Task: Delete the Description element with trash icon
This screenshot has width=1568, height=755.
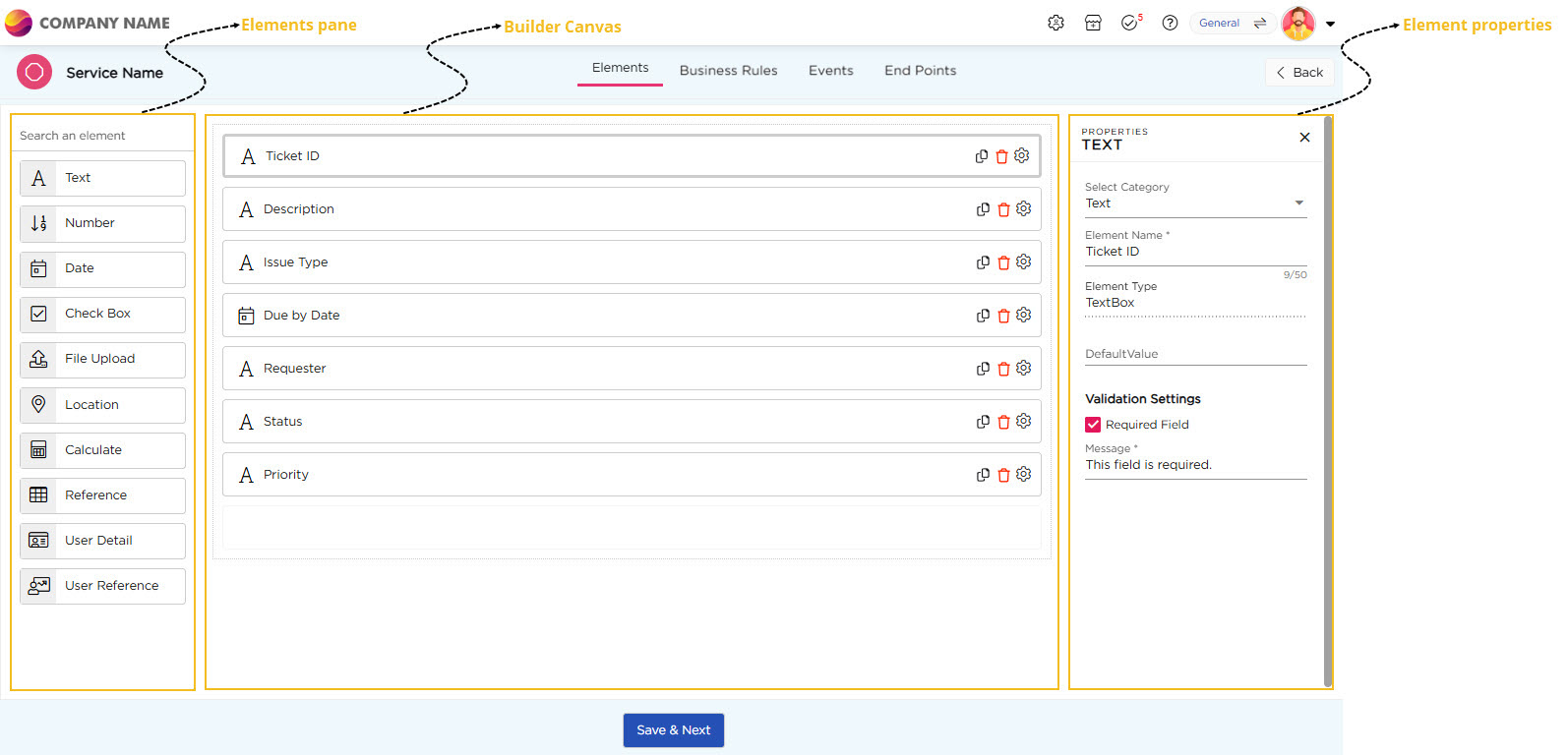Action: pyautogui.click(x=1003, y=209)
